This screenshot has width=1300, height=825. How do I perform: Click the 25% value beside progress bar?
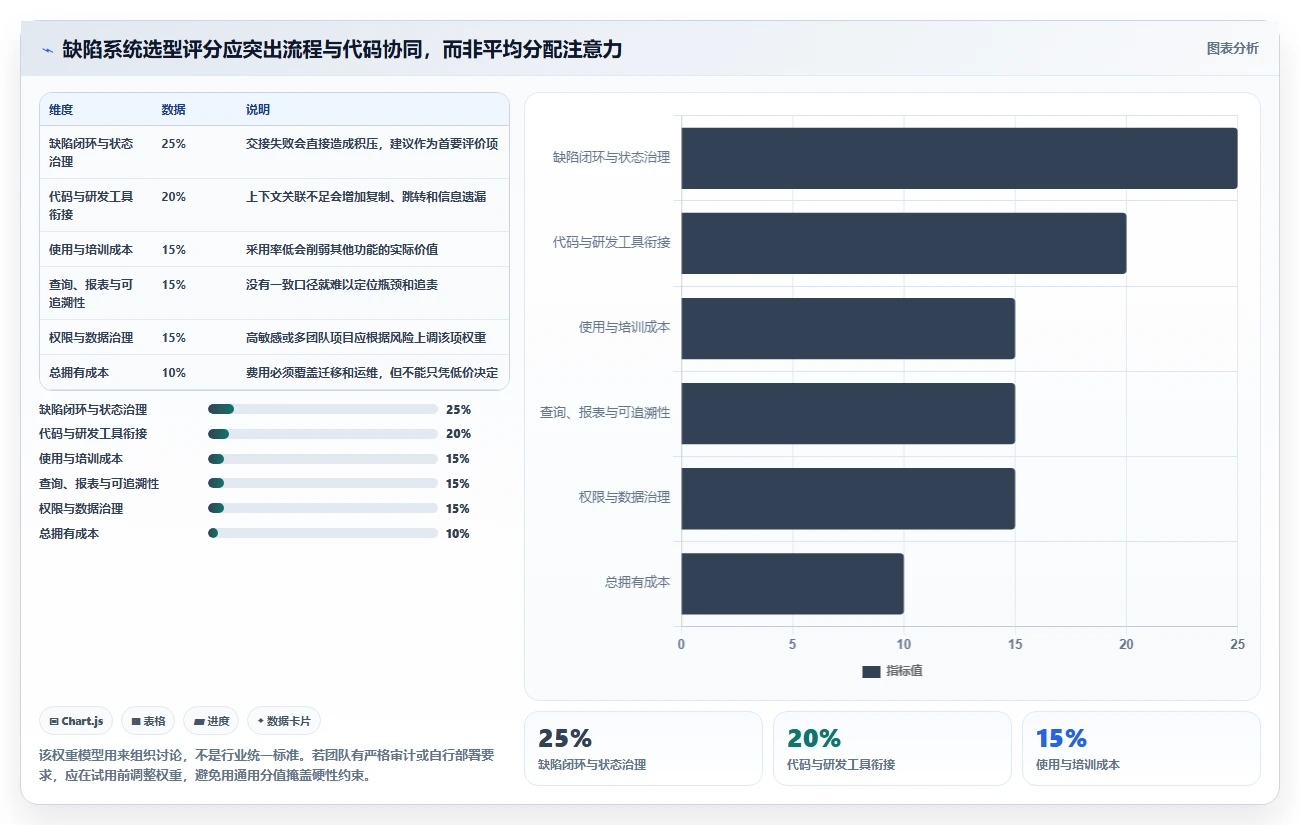tap(458, 409)
